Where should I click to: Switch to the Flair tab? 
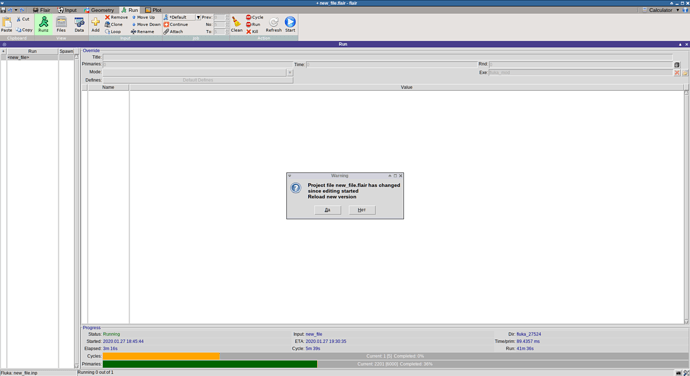click(41, 10)
